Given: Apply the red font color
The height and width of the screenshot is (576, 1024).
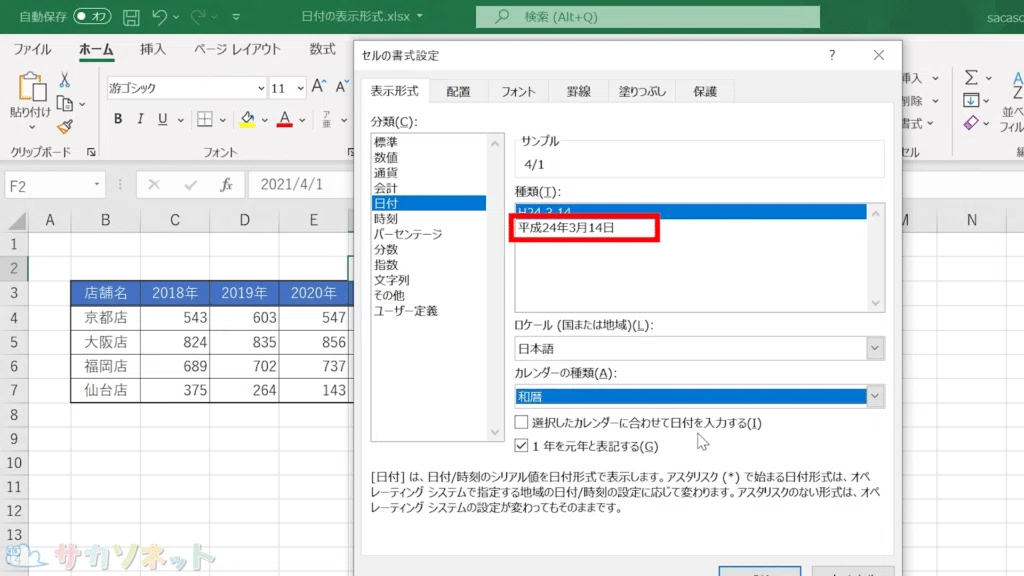Looking at the screenshot, I should point(284,119).
